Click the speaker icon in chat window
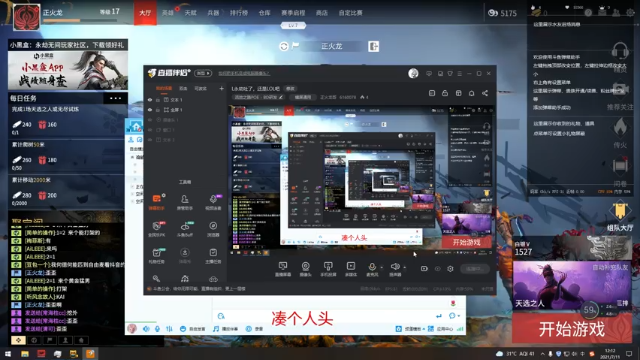Screen dimensions: 640x360 146,329
